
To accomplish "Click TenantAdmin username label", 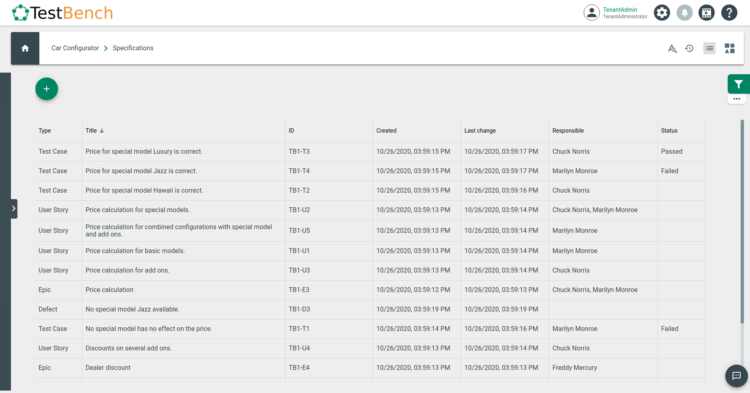I will point(619,10).
